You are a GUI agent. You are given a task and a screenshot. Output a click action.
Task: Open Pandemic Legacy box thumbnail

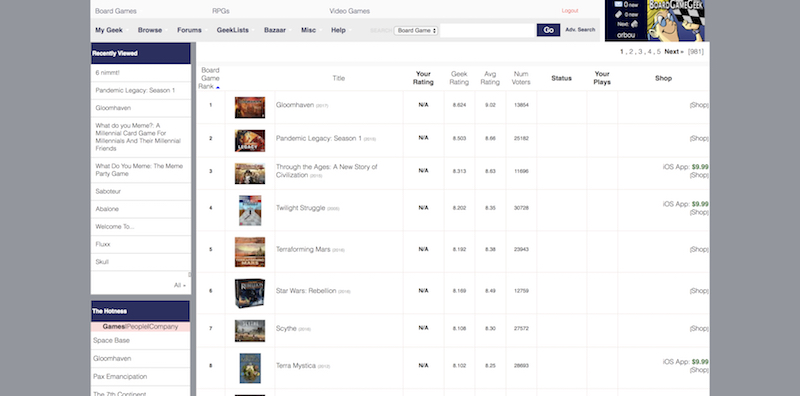click(x=249, y=141)
